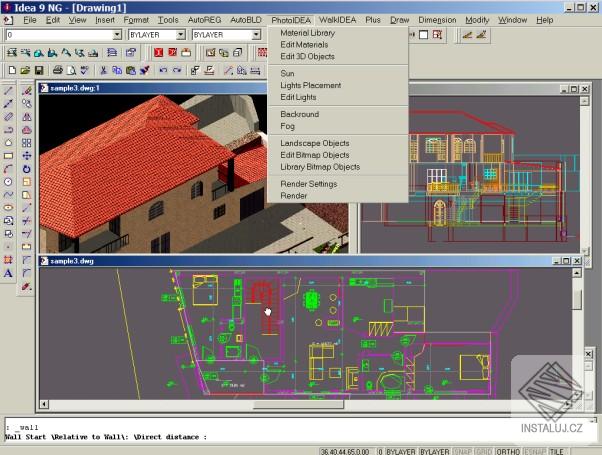
Task: Click the Cut scissors icon
Action: 104,71
